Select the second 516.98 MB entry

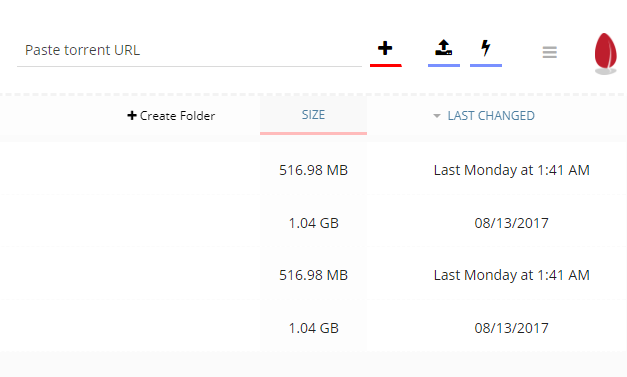314,275
